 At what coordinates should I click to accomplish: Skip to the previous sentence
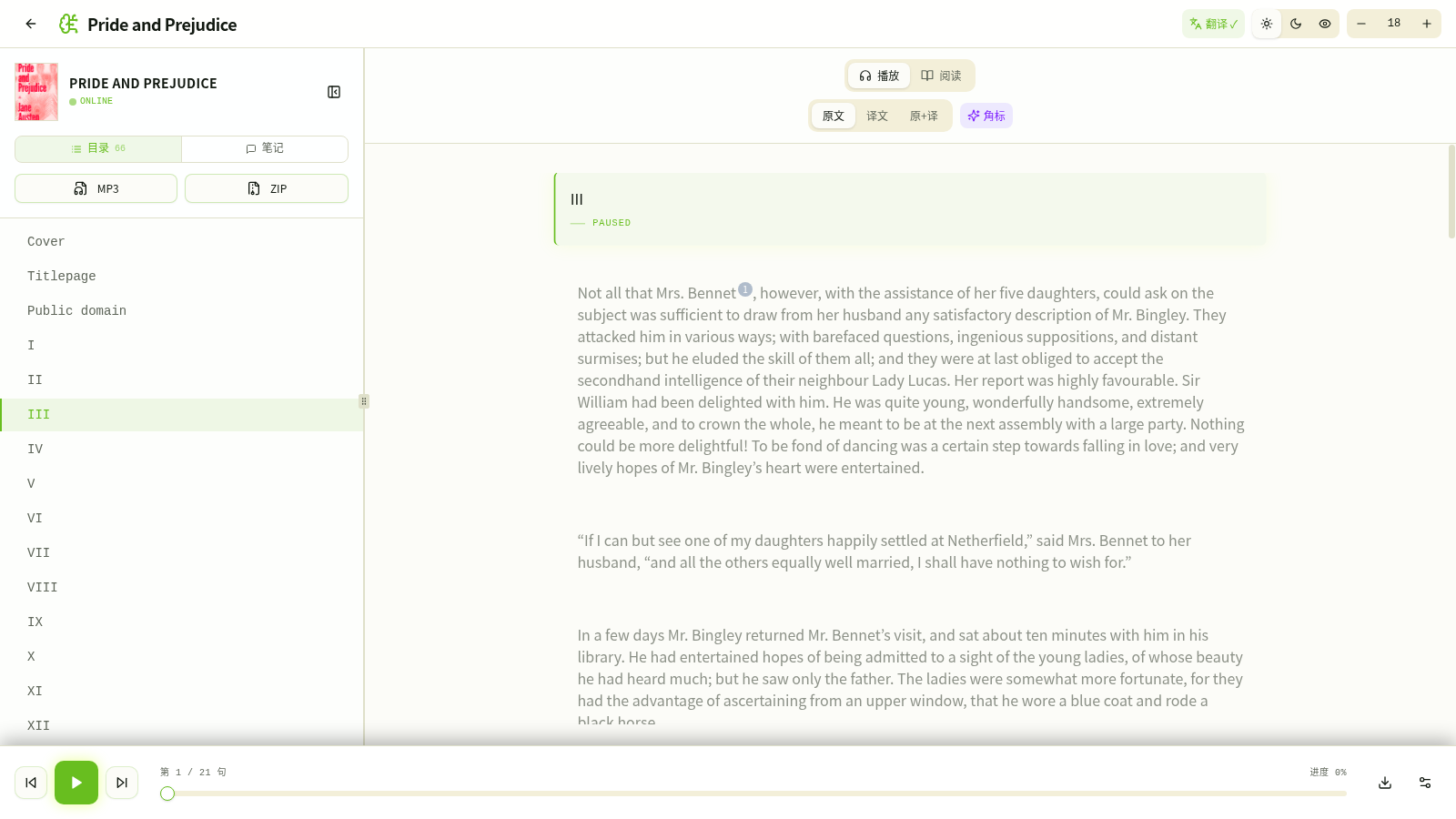31,783
